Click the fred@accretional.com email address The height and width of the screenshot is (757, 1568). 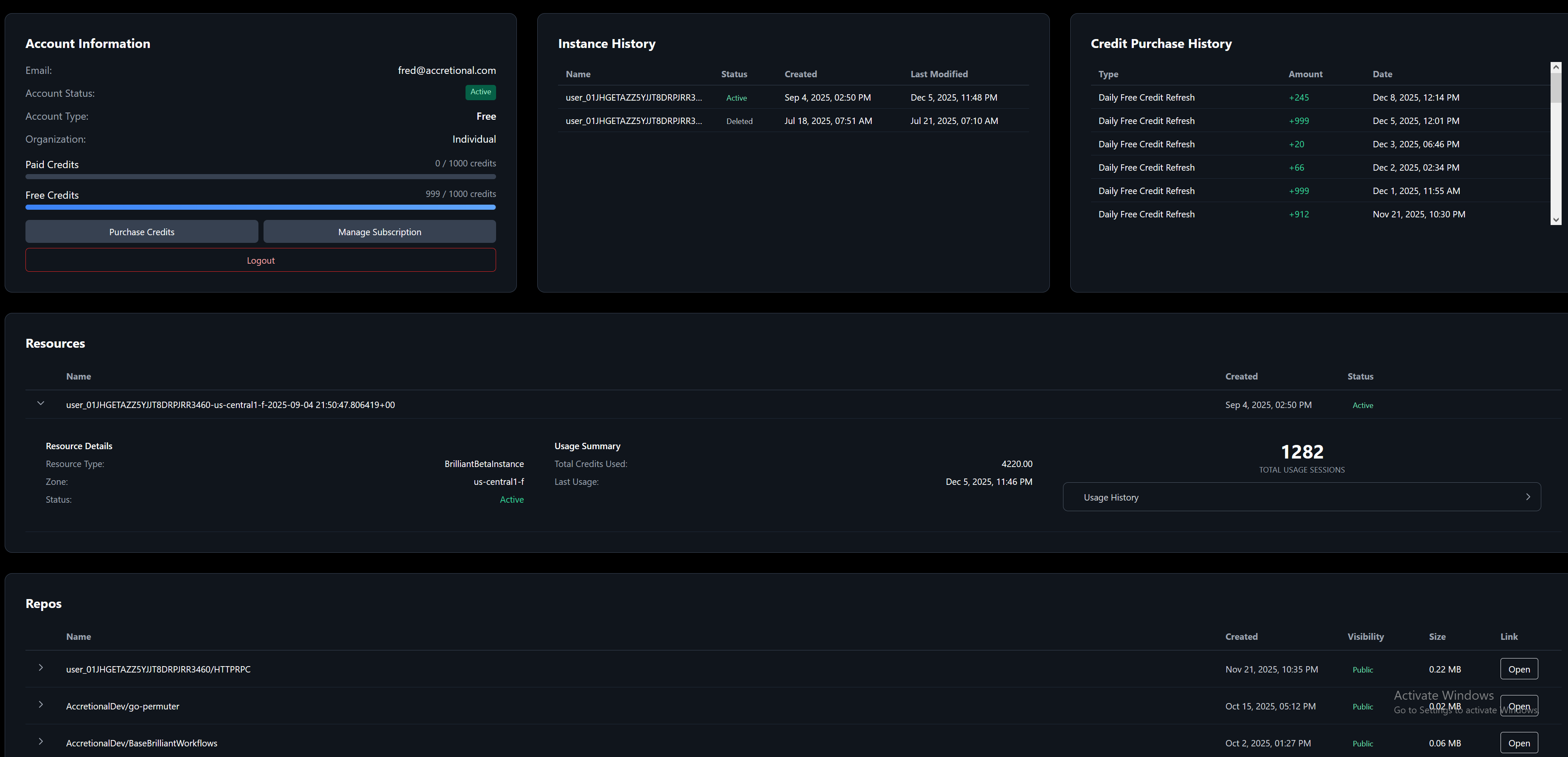click(447, 70)
